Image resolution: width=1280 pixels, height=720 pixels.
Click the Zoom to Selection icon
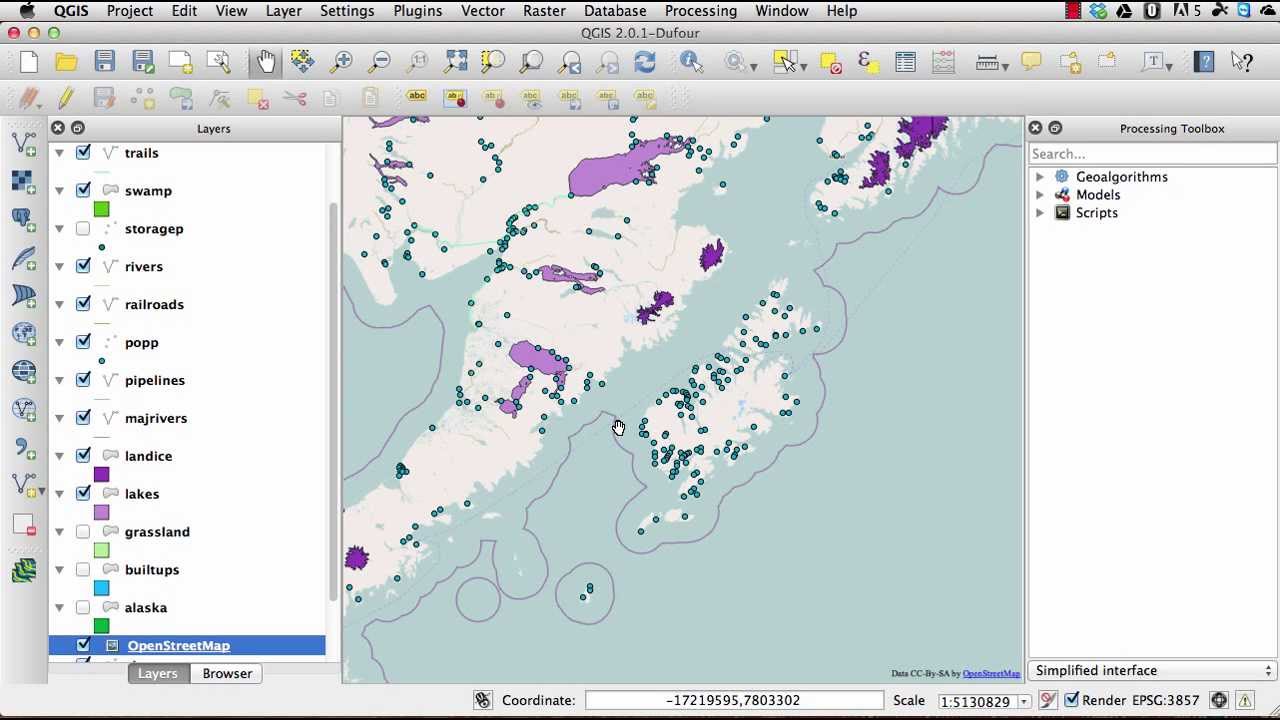coord(494,62)
